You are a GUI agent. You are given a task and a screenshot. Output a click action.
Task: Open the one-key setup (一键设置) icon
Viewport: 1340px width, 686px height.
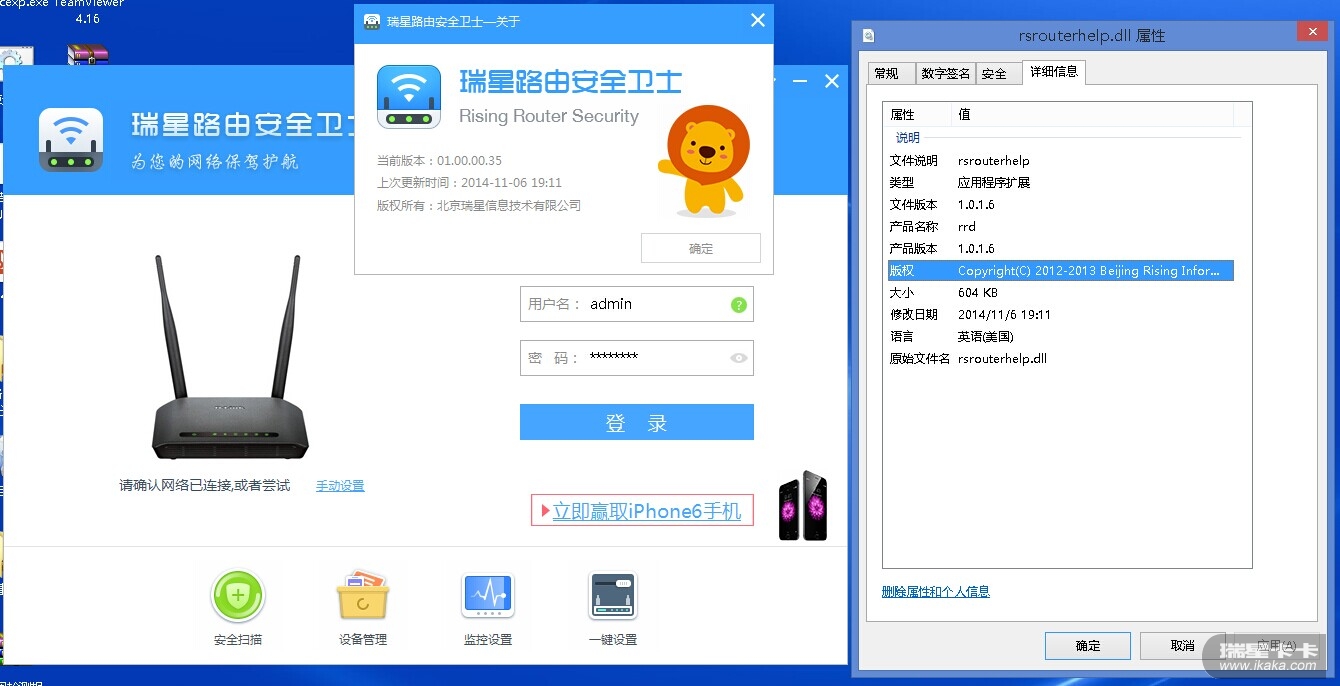613,597
